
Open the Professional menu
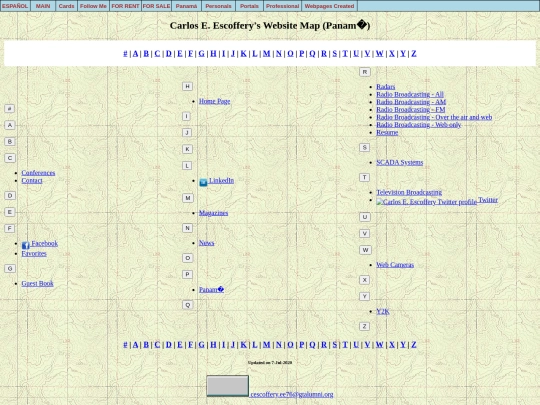(282, 6)
